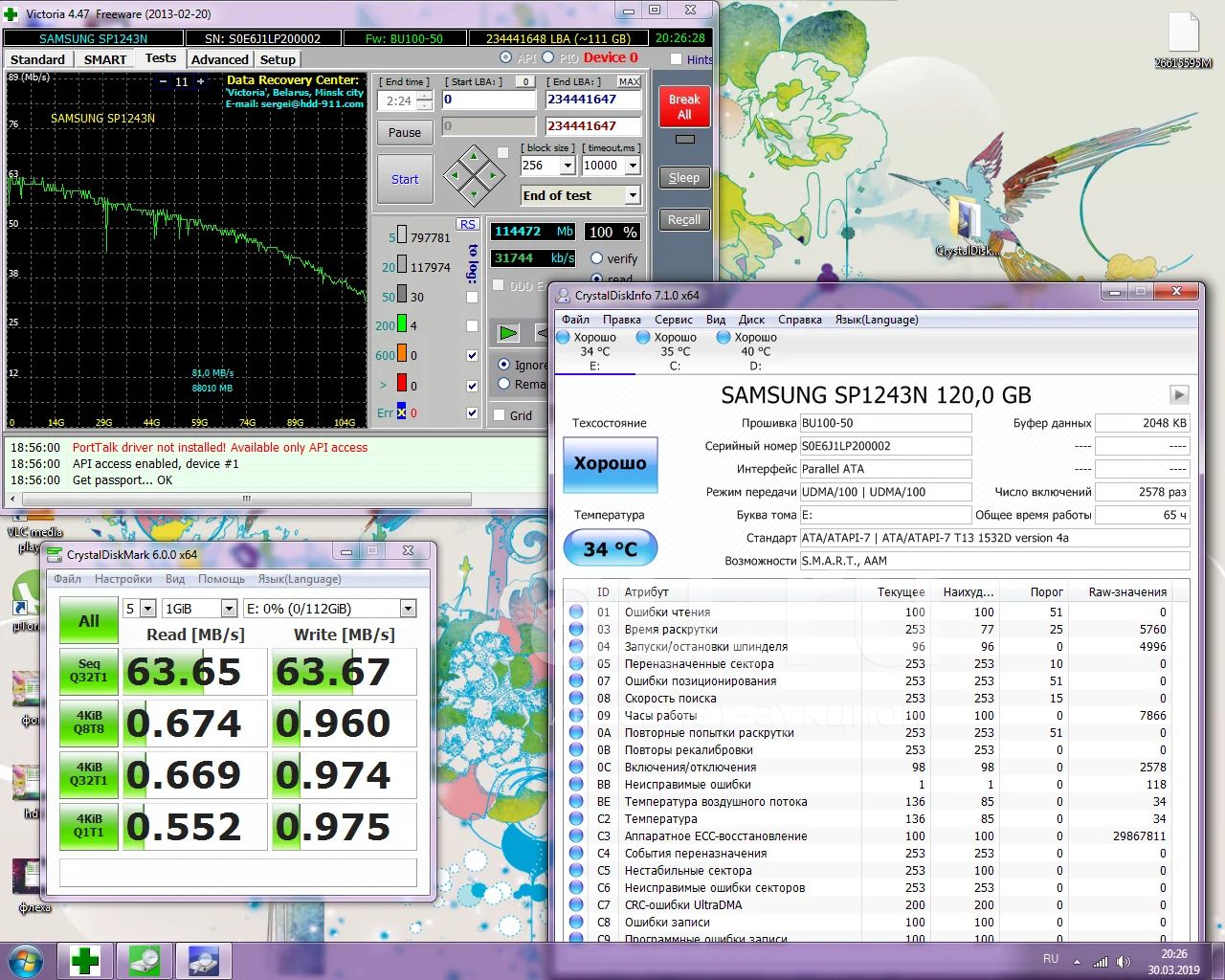1225x980 pixels.
Task: Click blue status orb for drive E:
Action: tap(564, 337)
